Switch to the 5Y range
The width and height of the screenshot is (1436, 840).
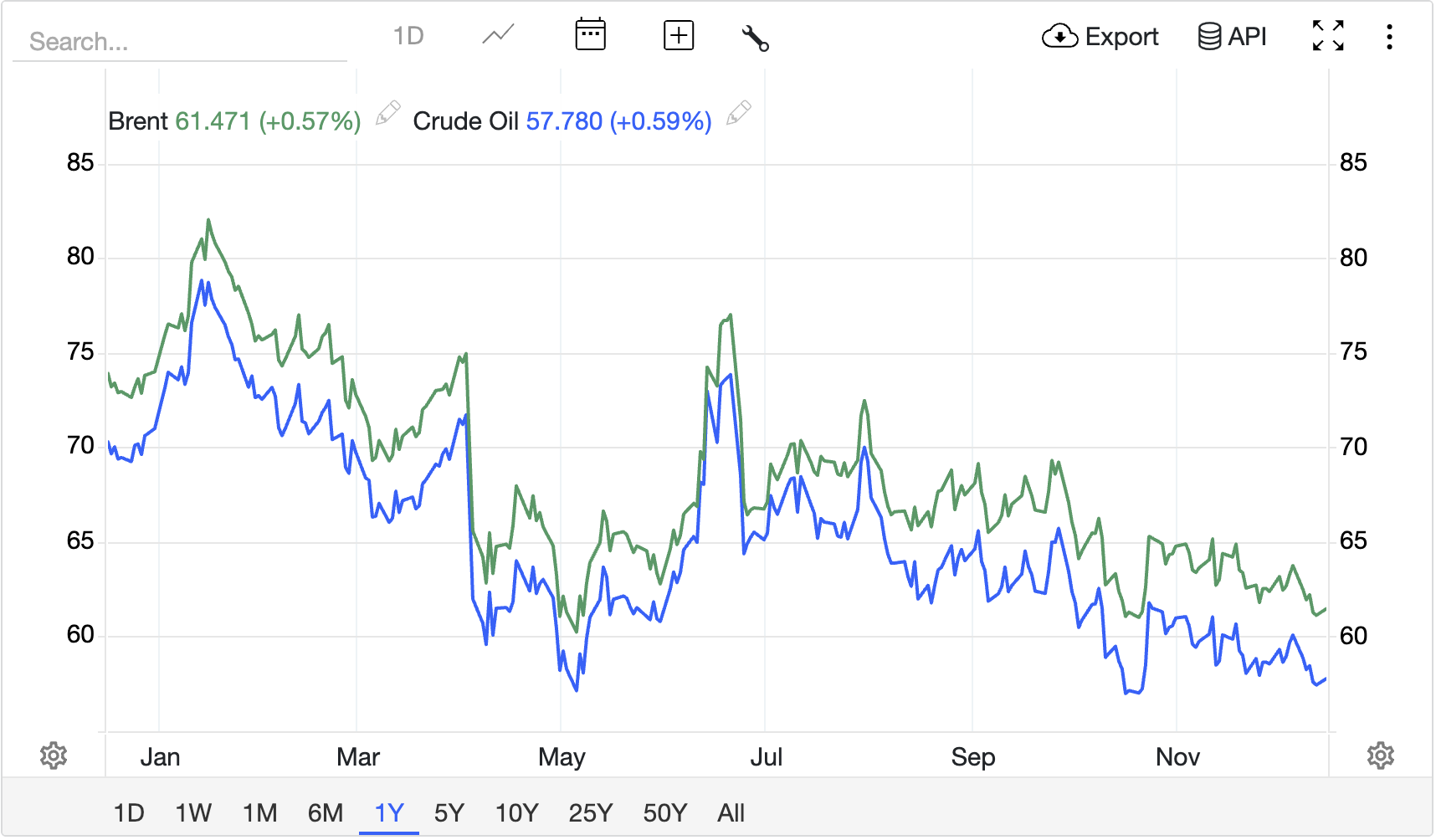point(449,812)
